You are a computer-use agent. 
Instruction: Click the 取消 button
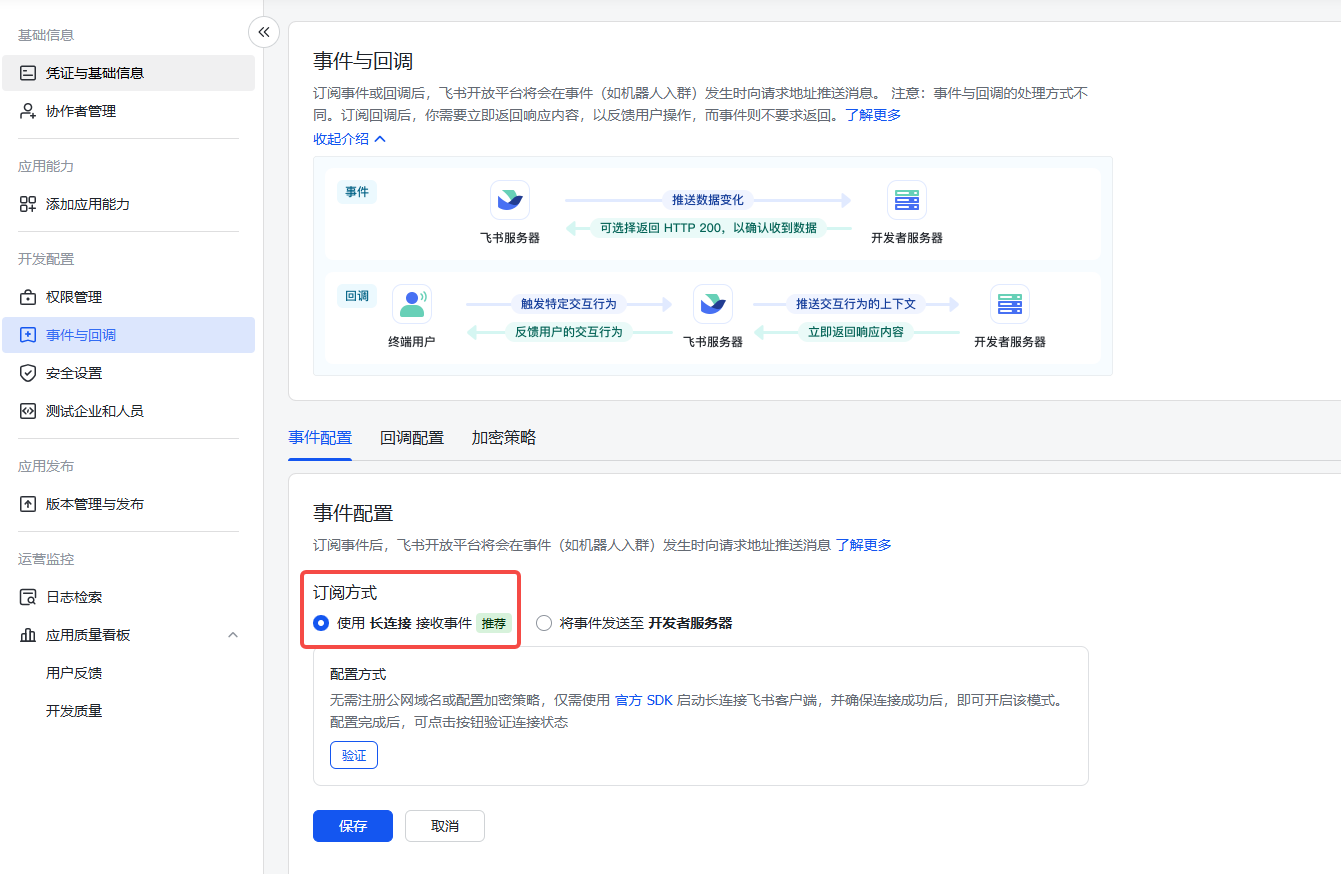coord(445,826)
